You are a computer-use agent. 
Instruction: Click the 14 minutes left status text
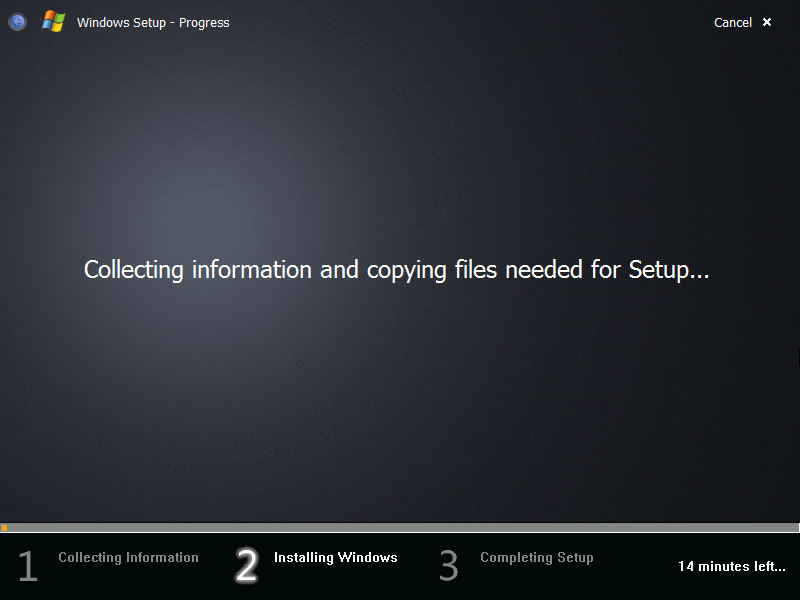[x=731, y=566]
